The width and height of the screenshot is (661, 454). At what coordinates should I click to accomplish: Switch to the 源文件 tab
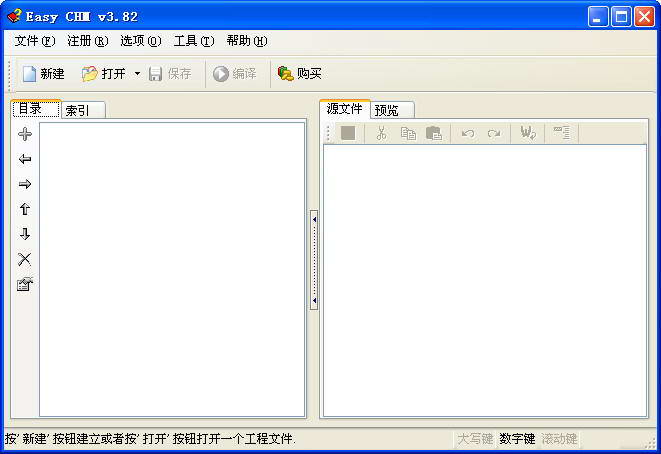click(344, 109)
